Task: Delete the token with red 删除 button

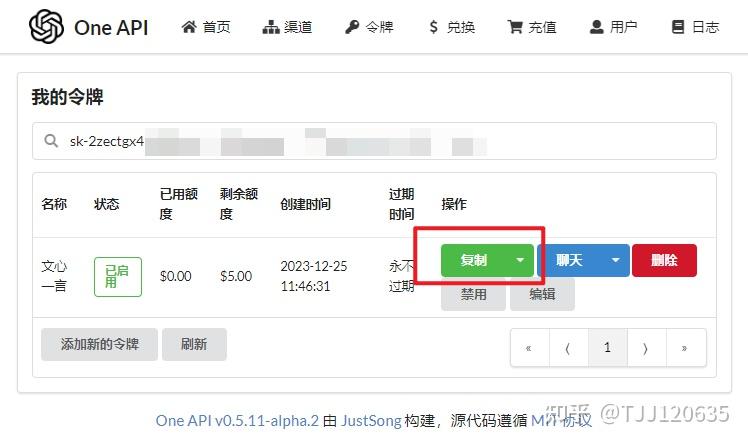Action: (x=664, y=260)
